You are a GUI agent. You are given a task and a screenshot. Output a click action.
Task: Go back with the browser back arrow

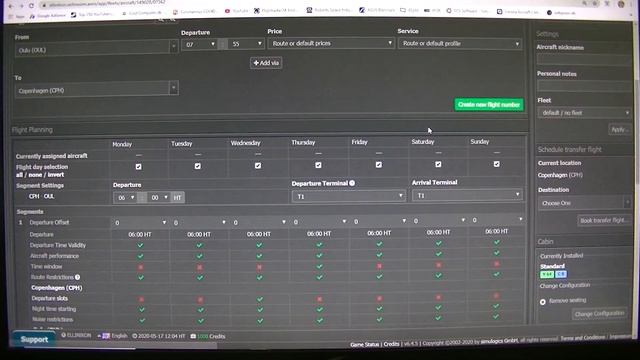pos(11,6)
